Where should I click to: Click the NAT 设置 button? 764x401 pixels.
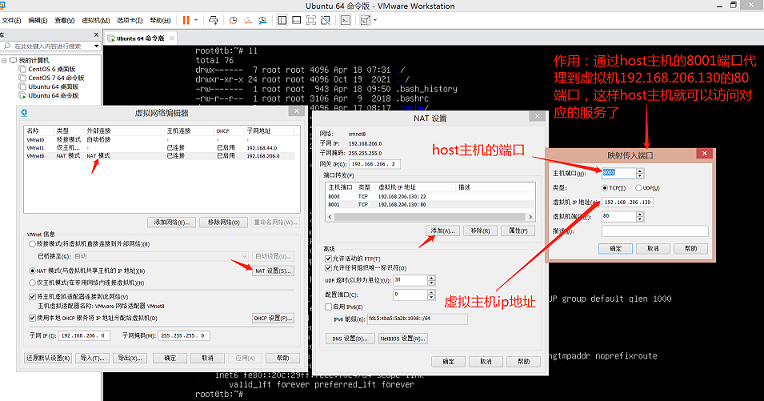(x=272, y=270)
